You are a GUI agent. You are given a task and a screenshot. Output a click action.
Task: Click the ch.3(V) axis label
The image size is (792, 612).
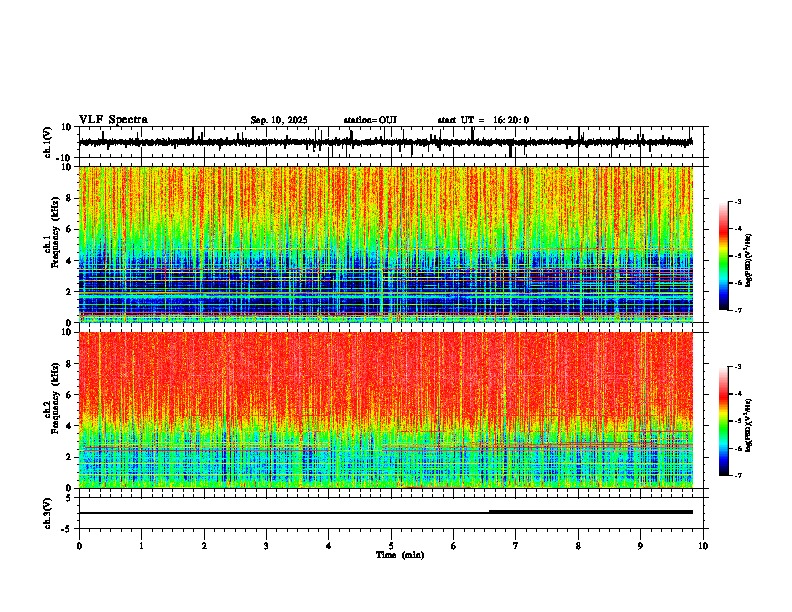point(48,514)
